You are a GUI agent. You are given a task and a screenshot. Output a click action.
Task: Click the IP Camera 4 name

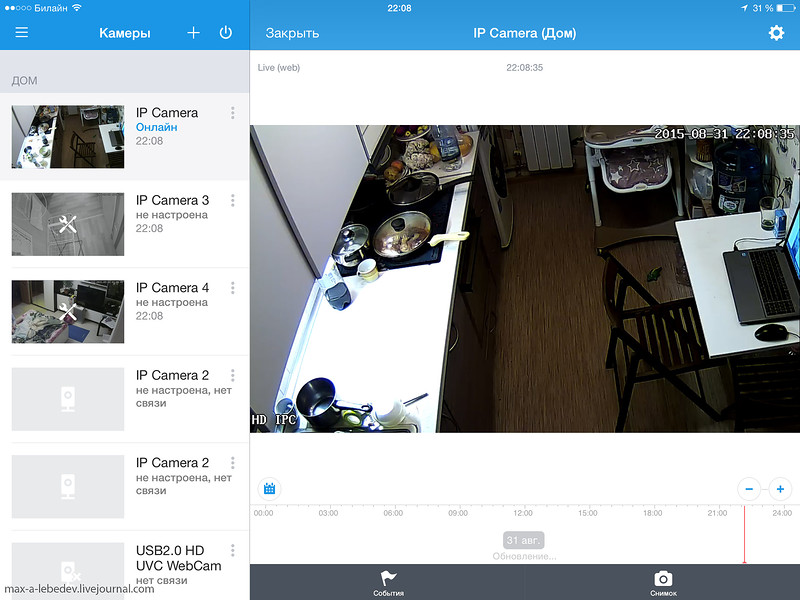pyautogui.click(x=172, y=288)
